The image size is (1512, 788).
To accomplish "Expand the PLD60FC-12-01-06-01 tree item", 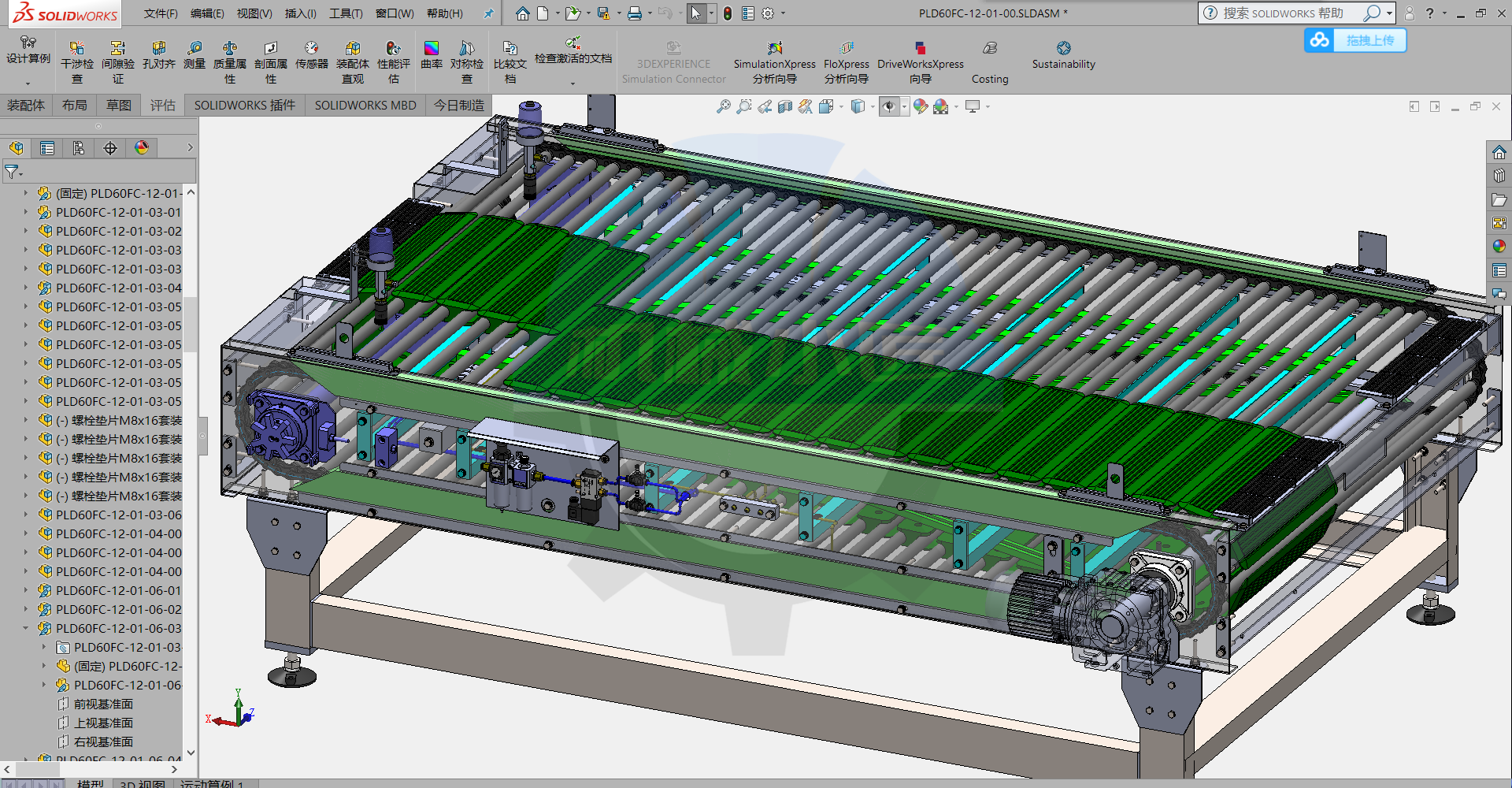I will click(25, 590).
